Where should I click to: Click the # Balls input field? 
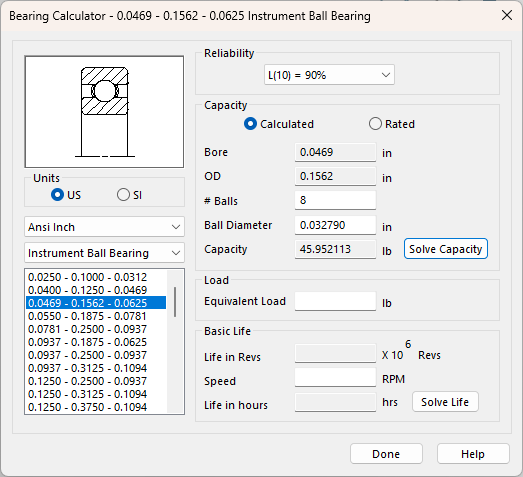[x=335, y=200]
